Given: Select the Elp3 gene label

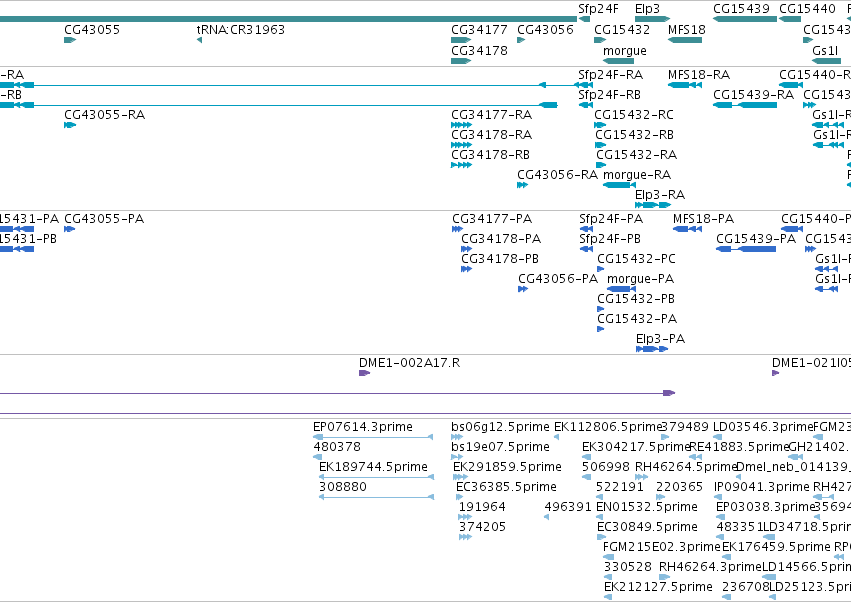Looking at the screenshot, I should tap(647, 9).
